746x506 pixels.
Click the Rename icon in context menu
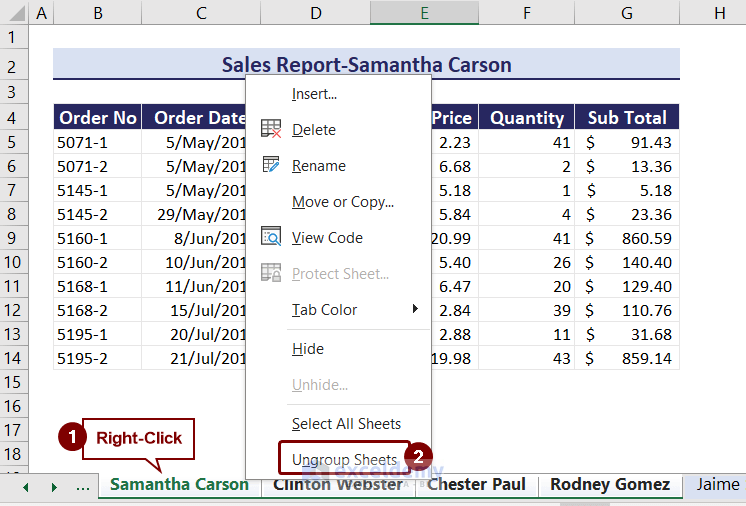(x=271, y=165)
